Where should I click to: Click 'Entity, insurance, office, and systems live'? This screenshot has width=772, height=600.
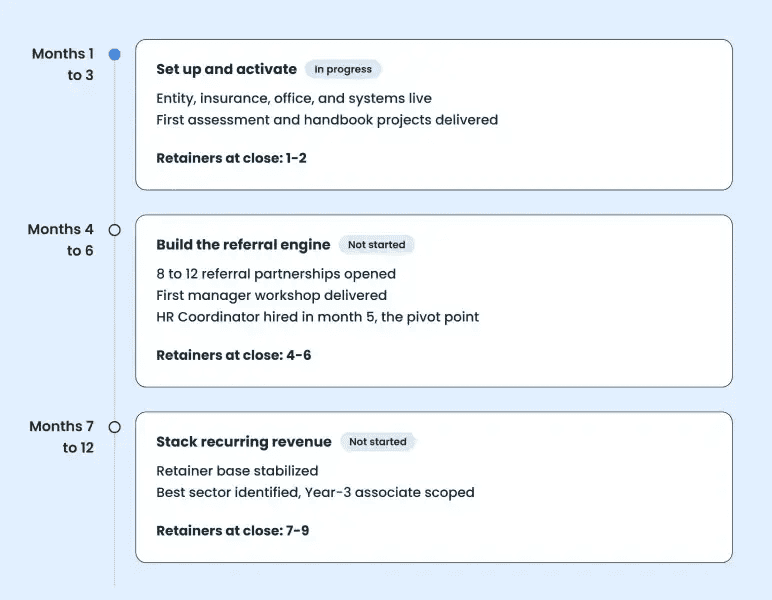click(294, 98)
